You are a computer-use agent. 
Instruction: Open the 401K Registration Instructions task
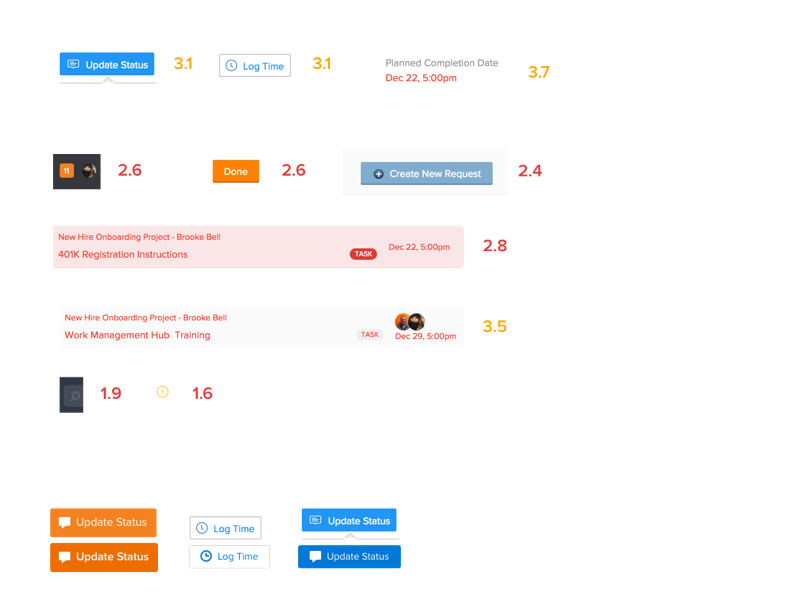(123, 254)
